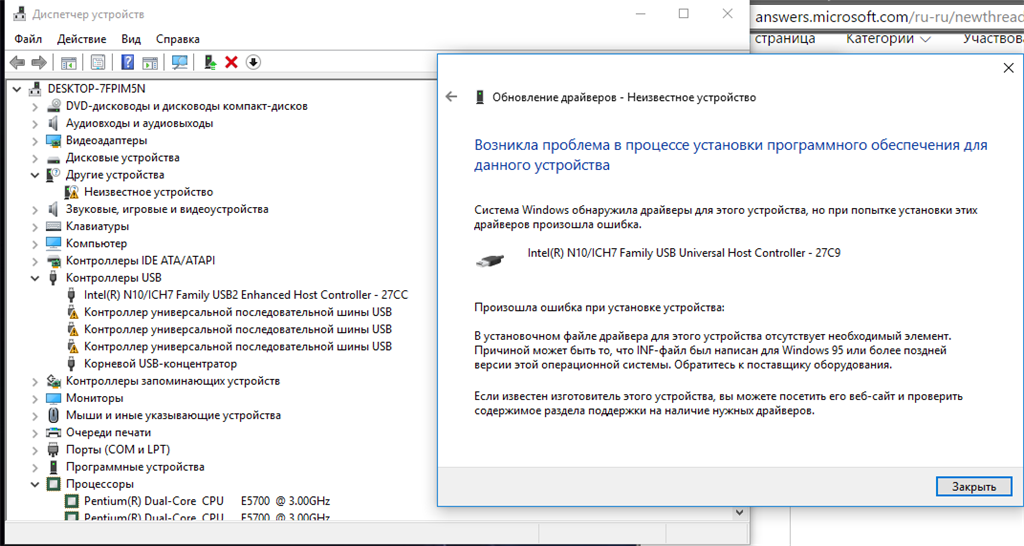Open the Справка menu
This screenshot has width=1024, height=546.
pos(178,39)
